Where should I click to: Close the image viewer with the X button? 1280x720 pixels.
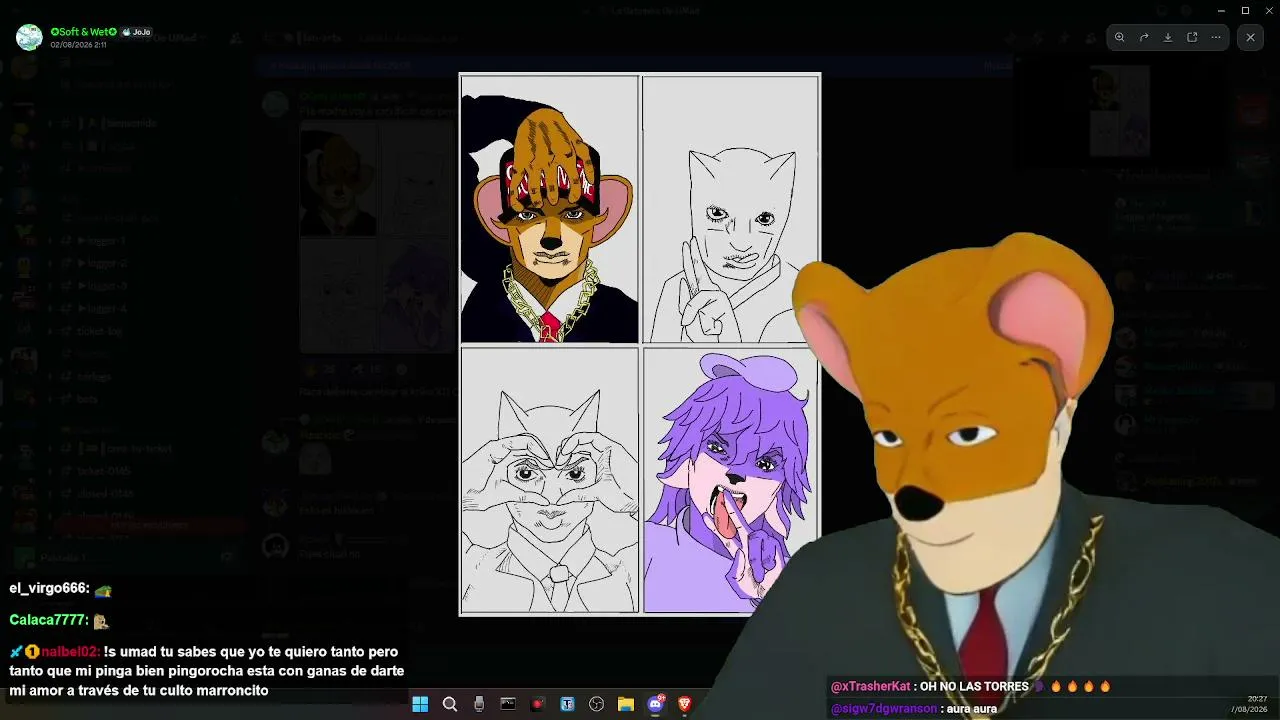pos(1250,37)
